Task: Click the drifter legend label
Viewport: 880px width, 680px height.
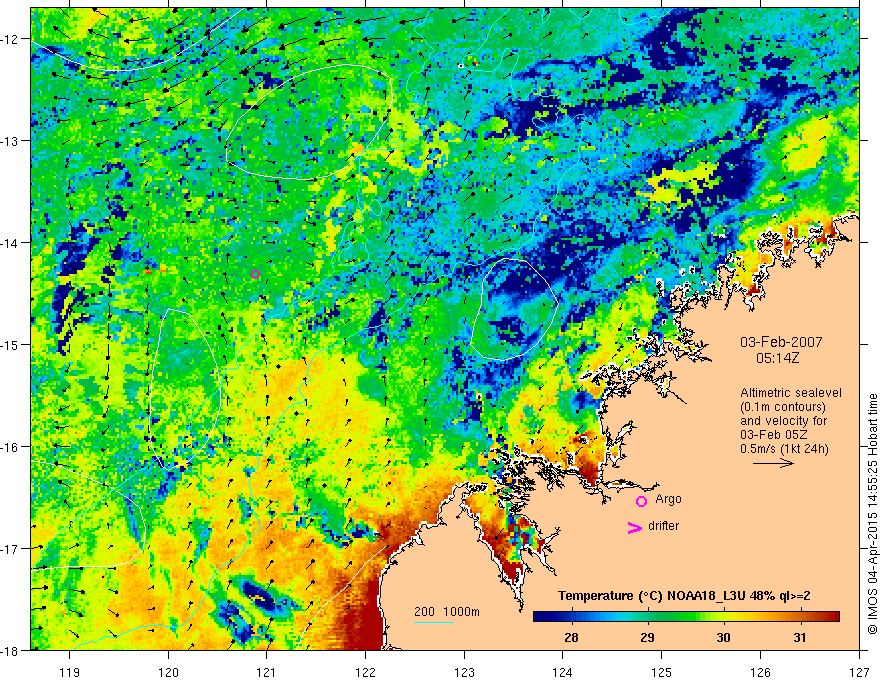Action: click(x=663, y=526)
